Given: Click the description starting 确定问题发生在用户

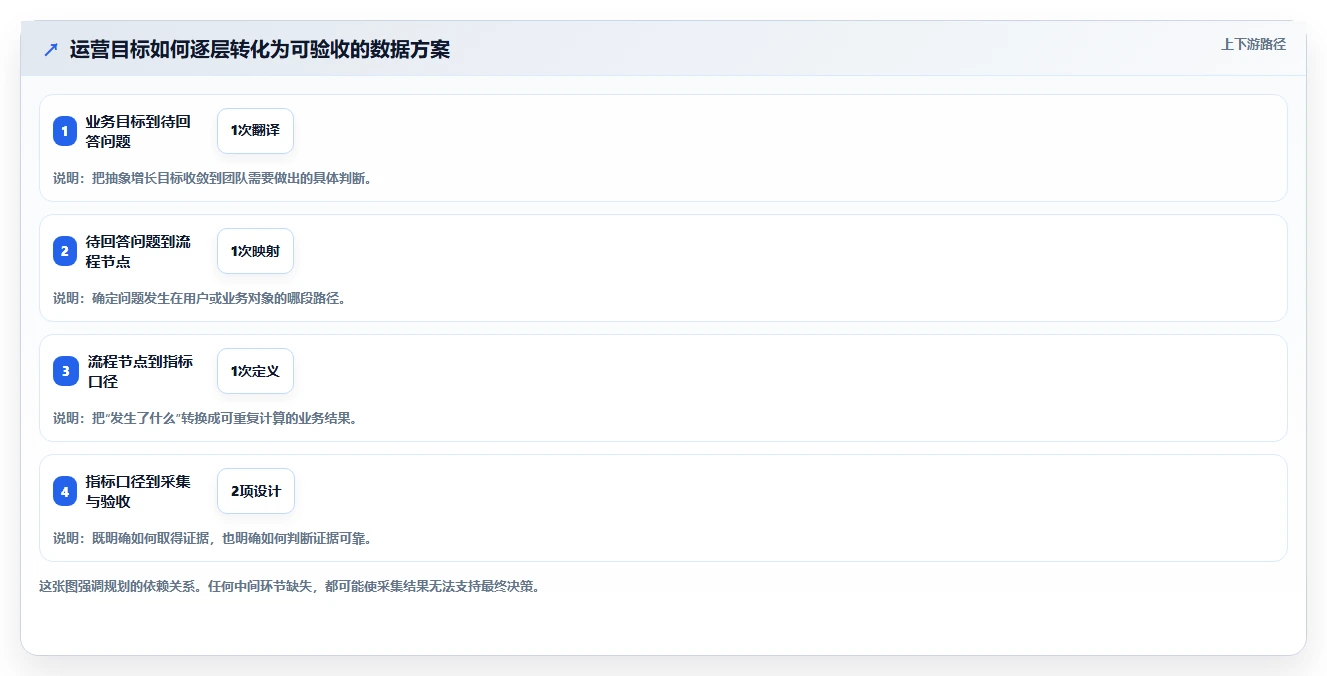Looking at the screenshot, I should [200, 298].
